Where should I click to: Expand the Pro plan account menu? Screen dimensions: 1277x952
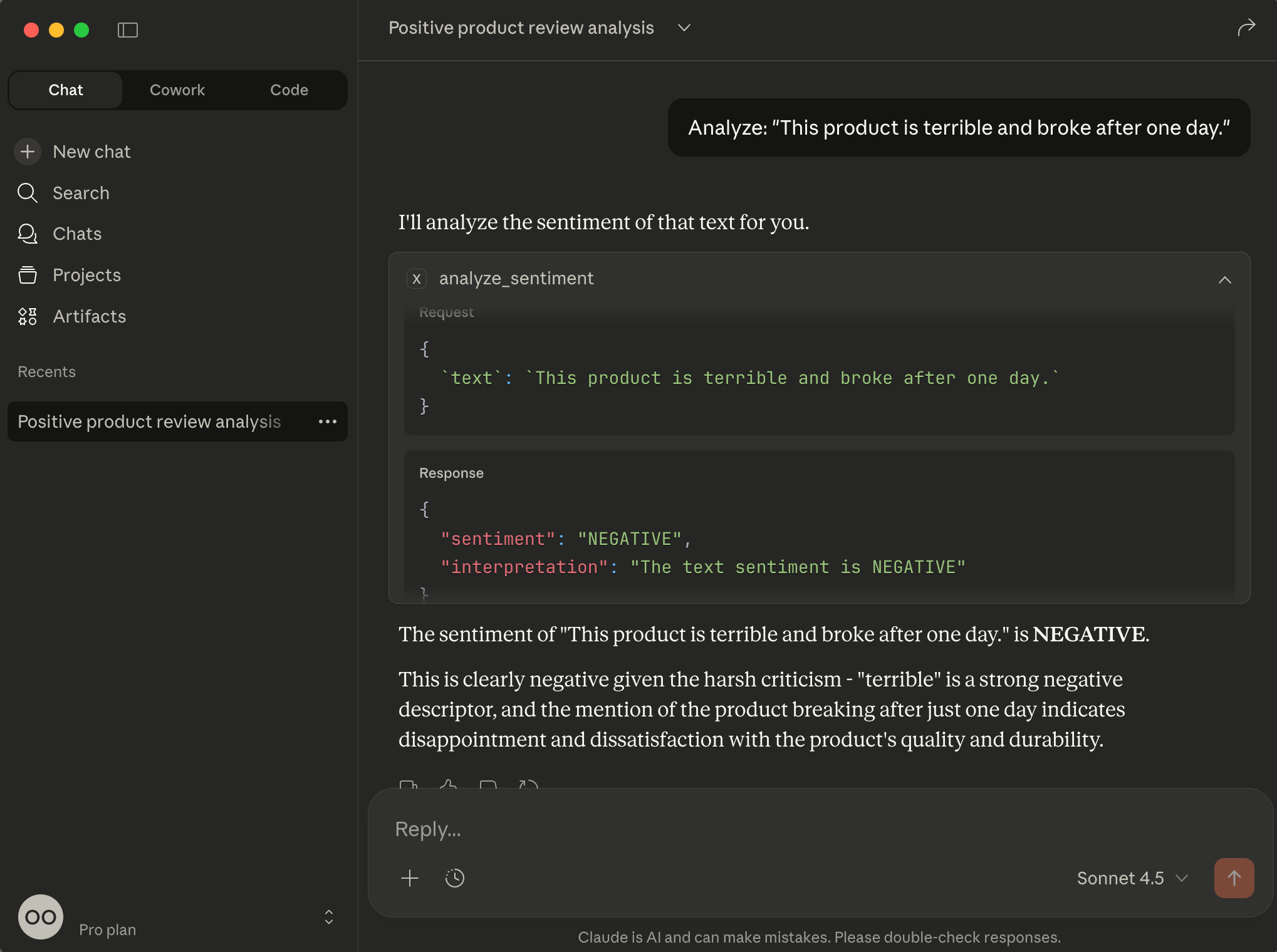pyautogui.click(x=328, y=917)
